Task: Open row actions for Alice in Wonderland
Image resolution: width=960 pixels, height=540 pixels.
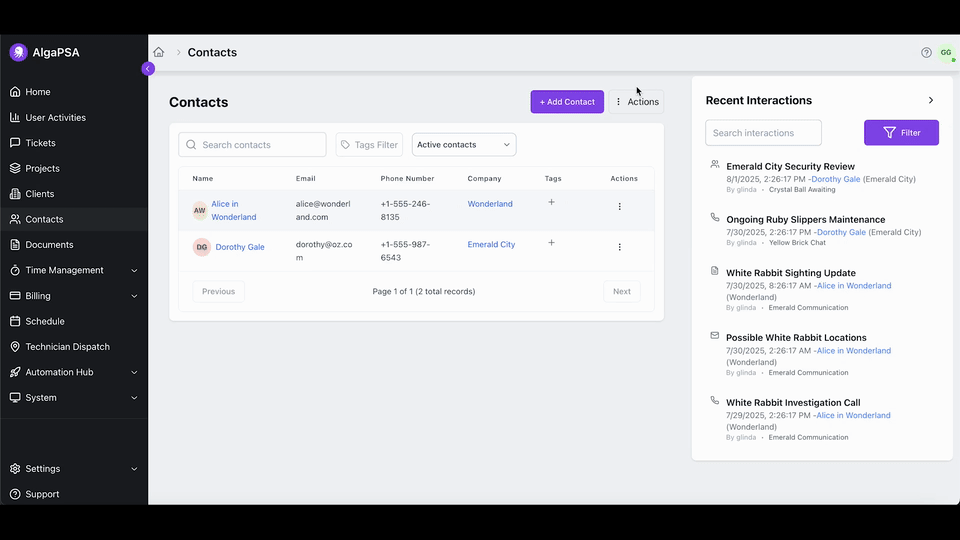Action: point(619,207)
